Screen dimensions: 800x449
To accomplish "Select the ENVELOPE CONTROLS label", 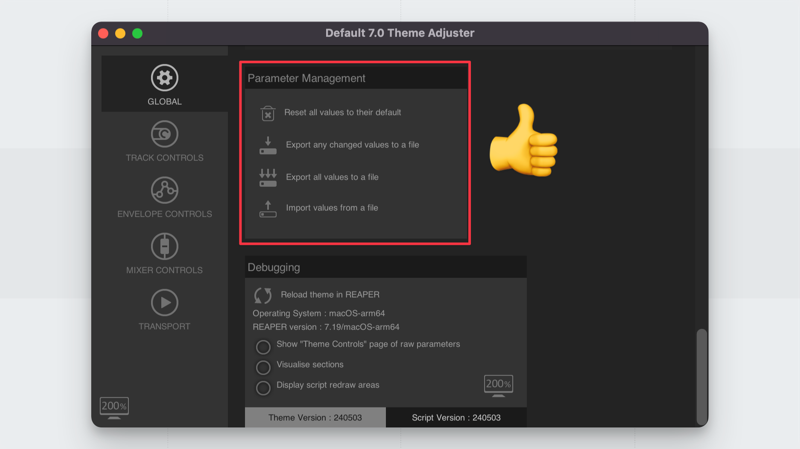I will [164, 214].
